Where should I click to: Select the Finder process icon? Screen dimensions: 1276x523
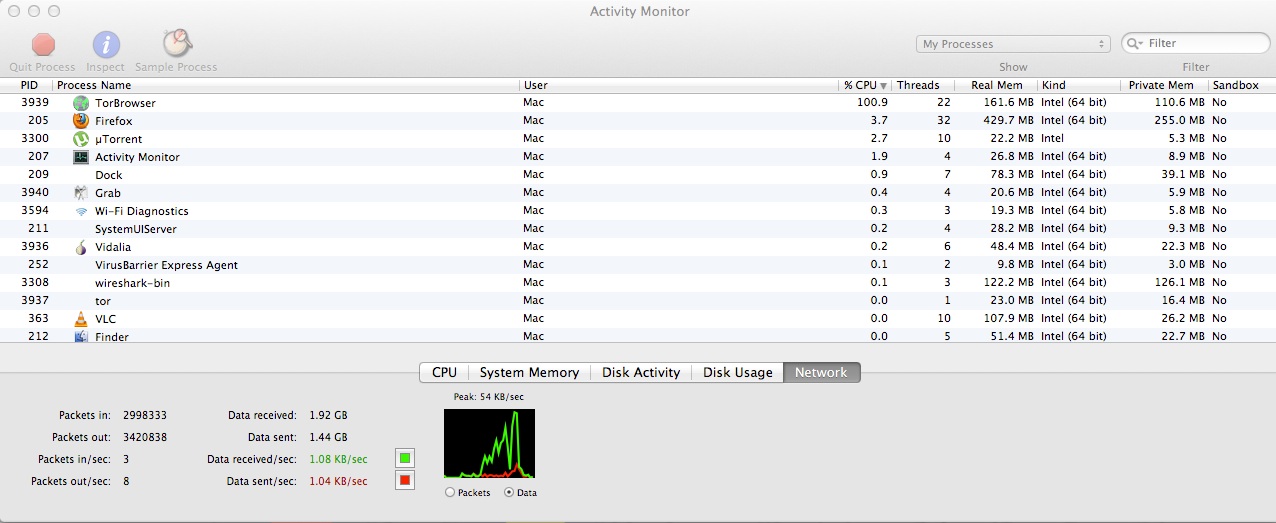click(x=81, y=336)
